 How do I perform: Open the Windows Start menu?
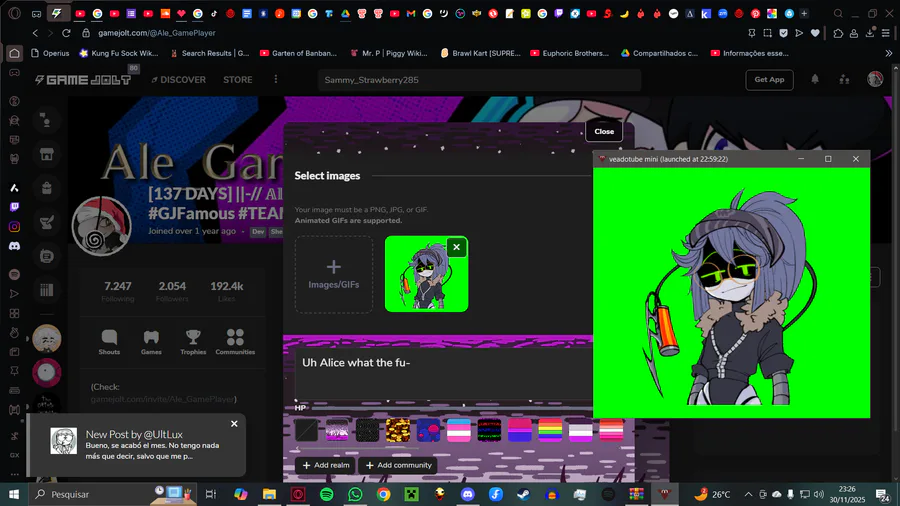pyautogui.click(x=14, y=494)
